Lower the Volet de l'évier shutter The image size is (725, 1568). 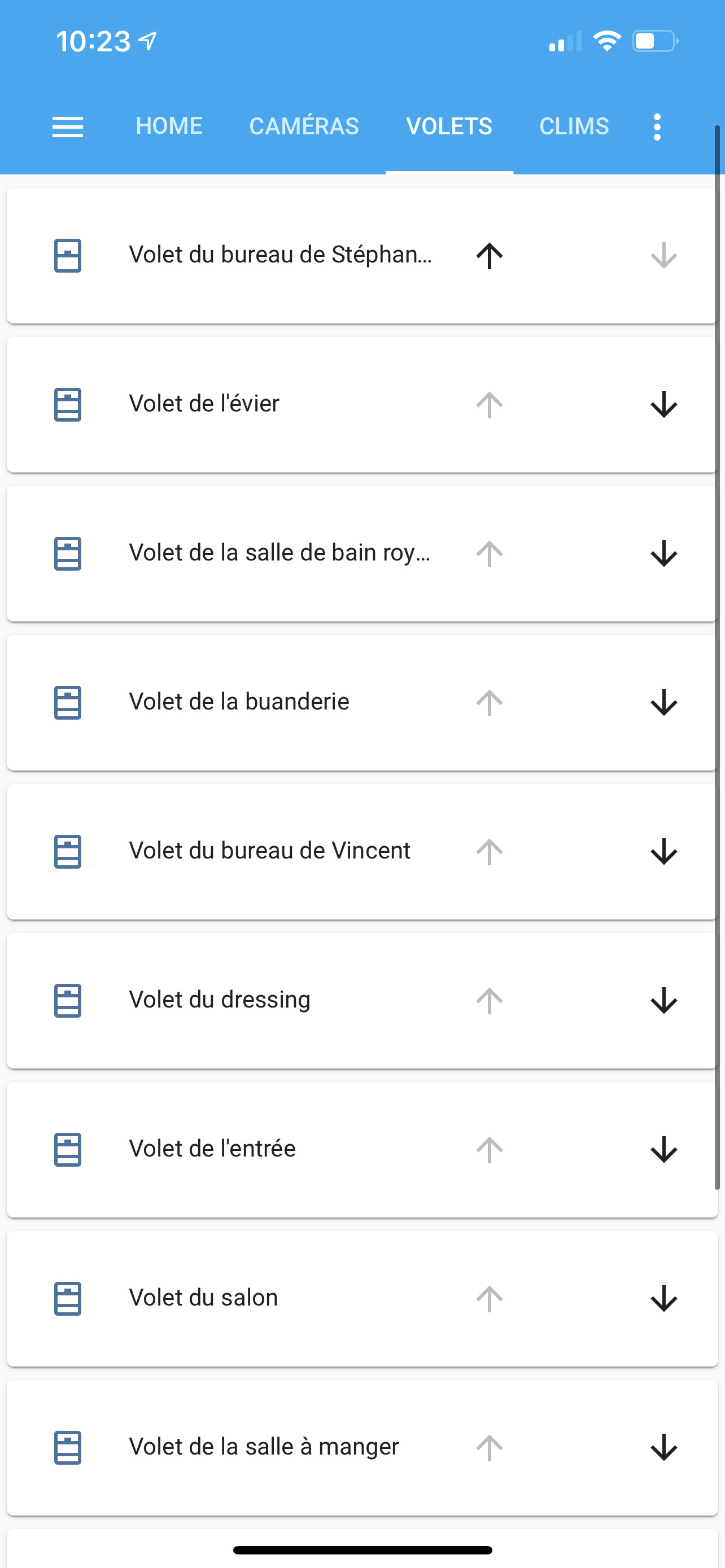[663, 405]
